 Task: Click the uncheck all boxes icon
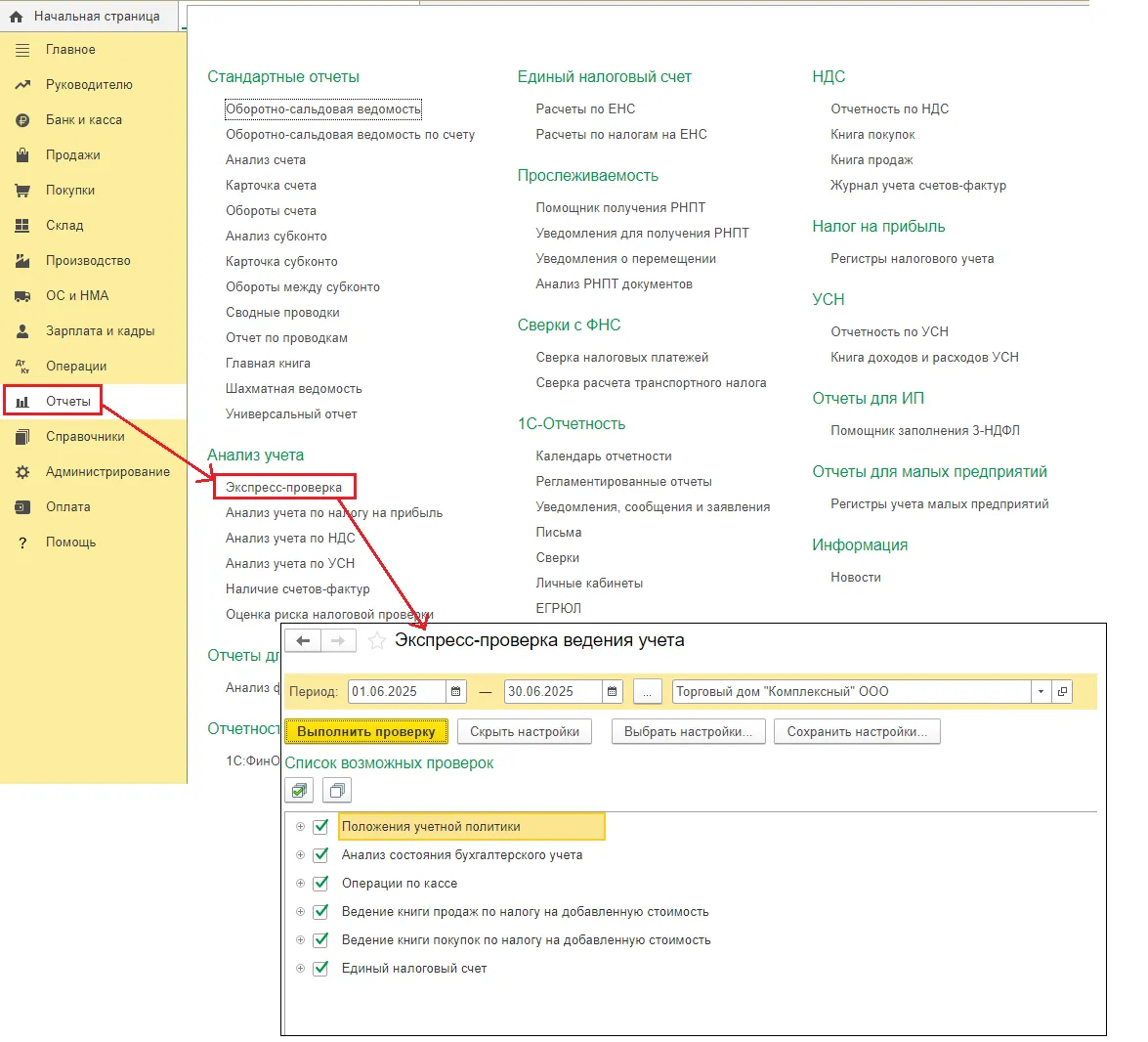336,790
